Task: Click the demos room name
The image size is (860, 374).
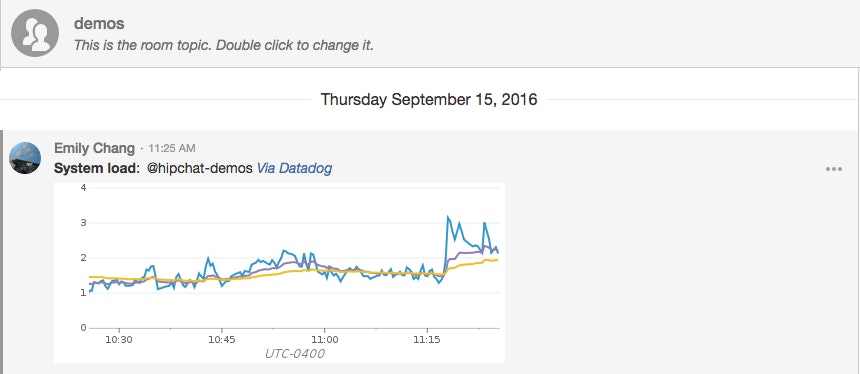Action: 99,24
